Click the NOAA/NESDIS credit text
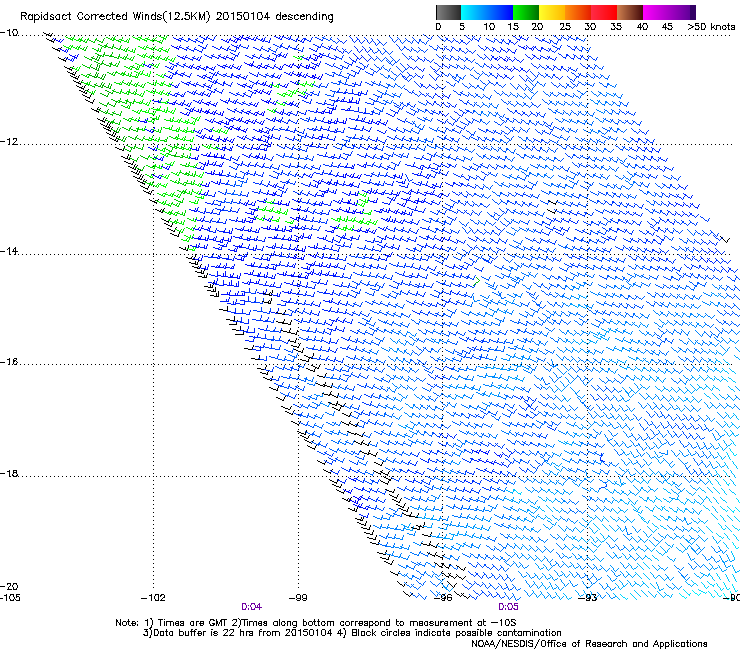The height and width of the screenshot is (650, 740). coord(589,644)
